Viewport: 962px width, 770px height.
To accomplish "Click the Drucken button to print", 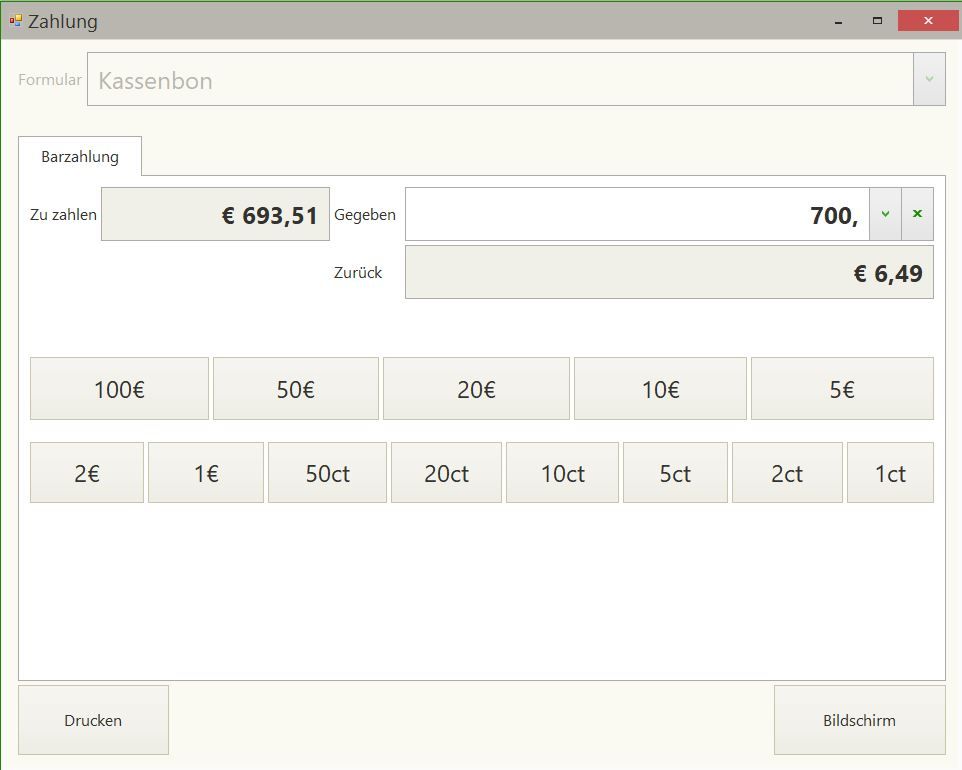I will [93, 720].
